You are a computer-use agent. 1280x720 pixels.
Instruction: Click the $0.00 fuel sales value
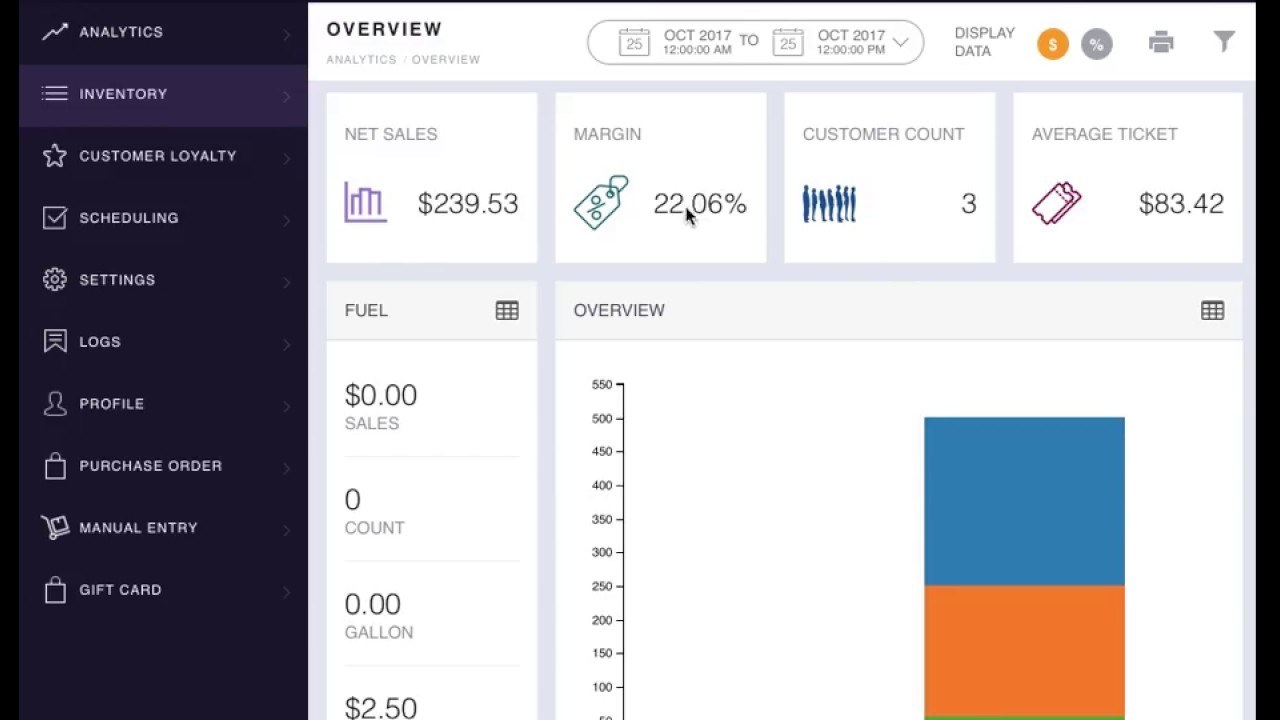coord(381,395)
